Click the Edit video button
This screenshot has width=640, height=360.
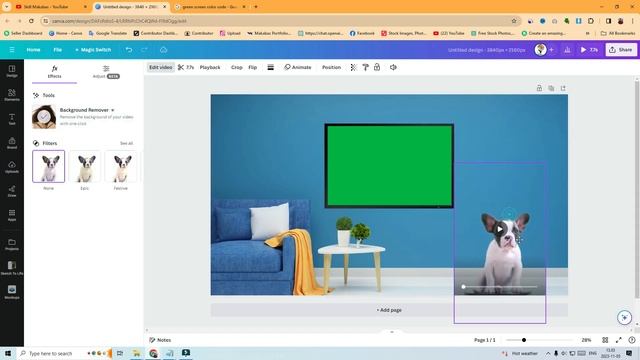pos(160,67)
